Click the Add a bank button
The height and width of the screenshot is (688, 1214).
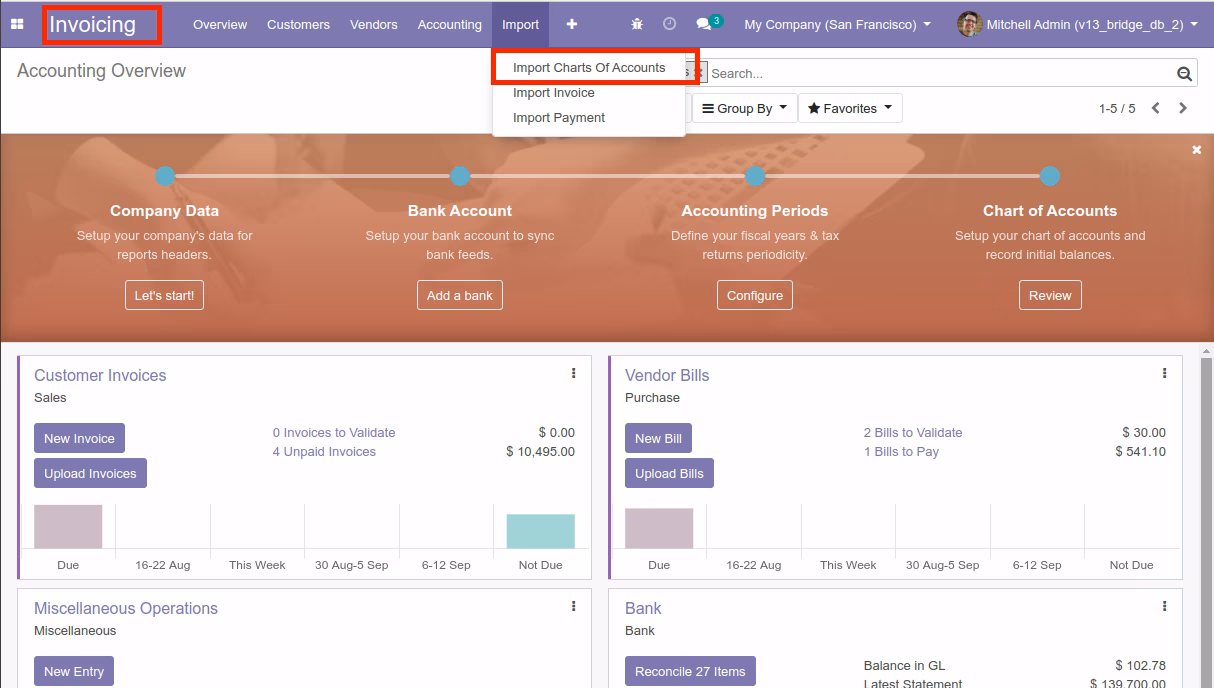(460, 296)
